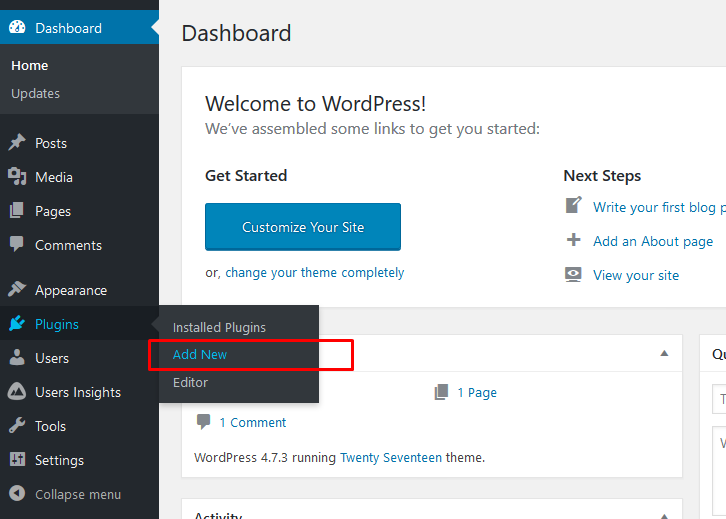Choose Add New in Plugins flyout

(x=200, y=355)
